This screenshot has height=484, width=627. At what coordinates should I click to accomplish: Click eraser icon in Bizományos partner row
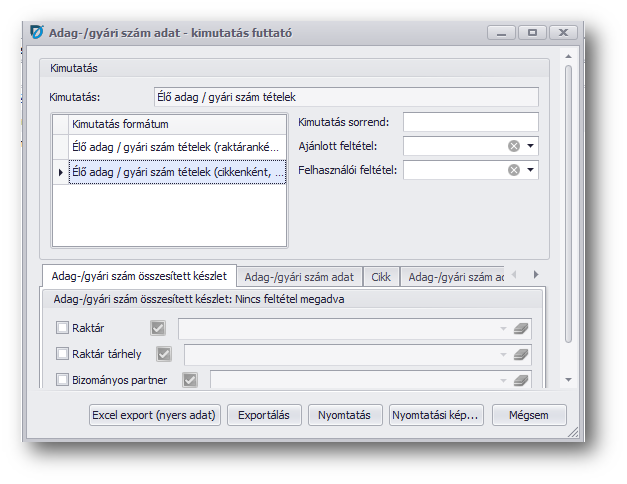(521, 380)
